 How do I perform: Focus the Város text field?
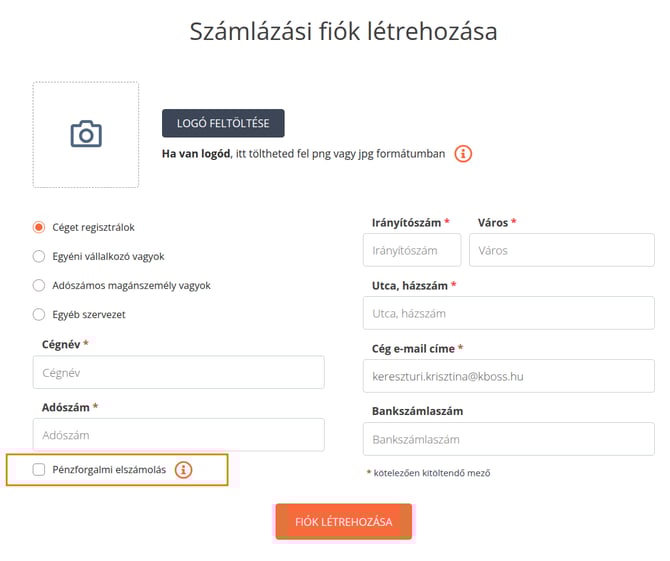(561, 250)
